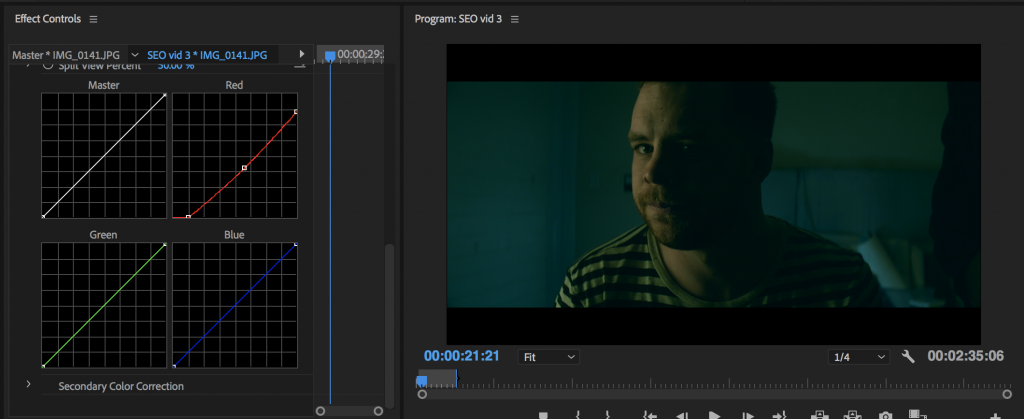The image size is (1024, 419).
Task: Open the Button Editor plus icon
Action: point(995,416)
